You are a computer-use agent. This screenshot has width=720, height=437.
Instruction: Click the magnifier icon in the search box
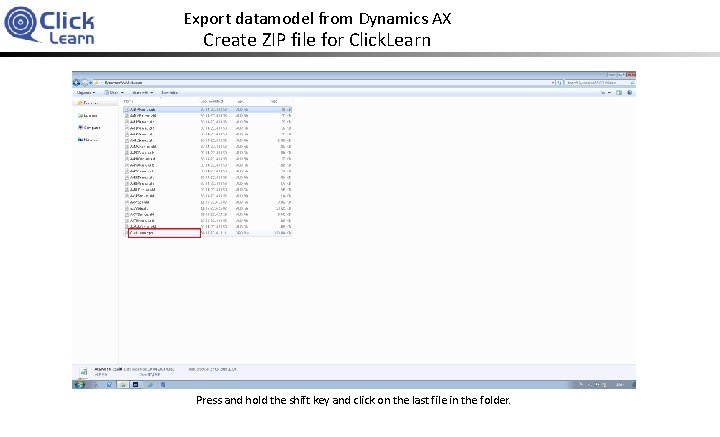632,83
